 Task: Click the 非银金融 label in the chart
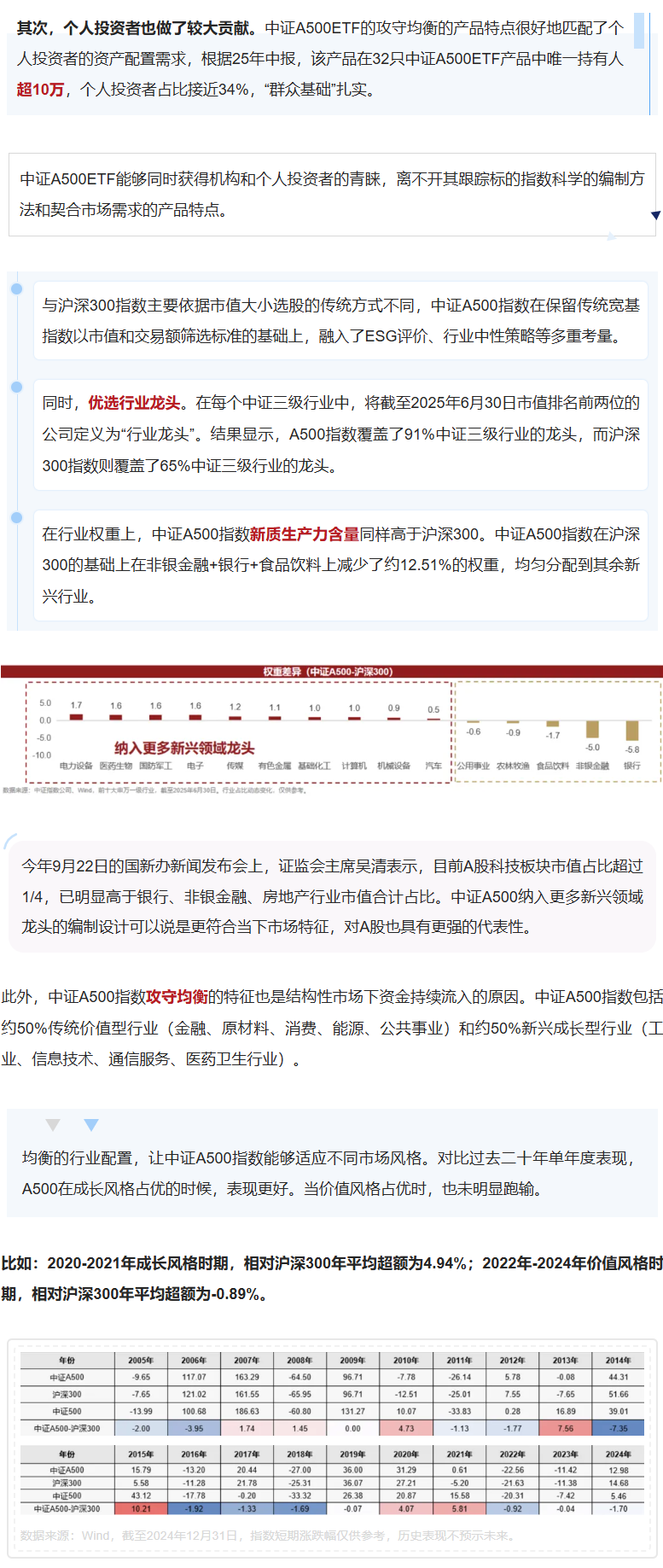click(592, 766)
